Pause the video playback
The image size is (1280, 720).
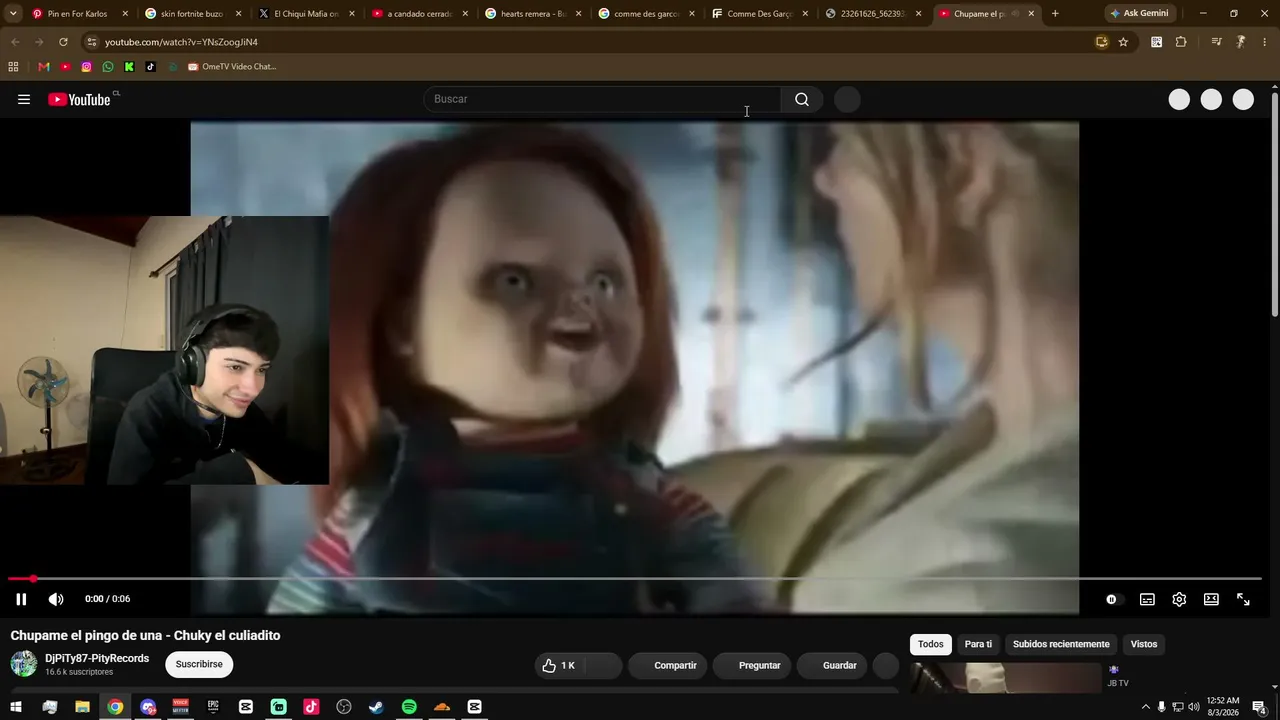(x=21, y=599)
